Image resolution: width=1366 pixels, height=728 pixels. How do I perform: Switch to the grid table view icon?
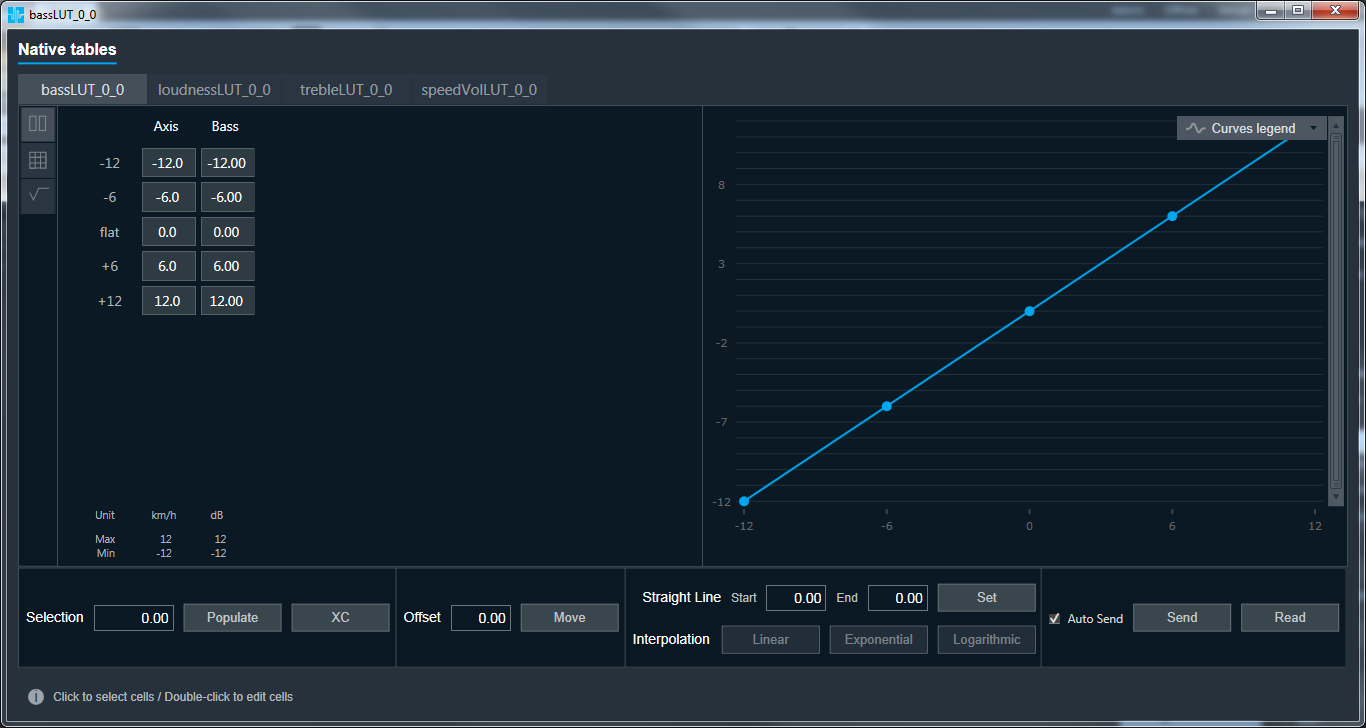pos(38,160)
